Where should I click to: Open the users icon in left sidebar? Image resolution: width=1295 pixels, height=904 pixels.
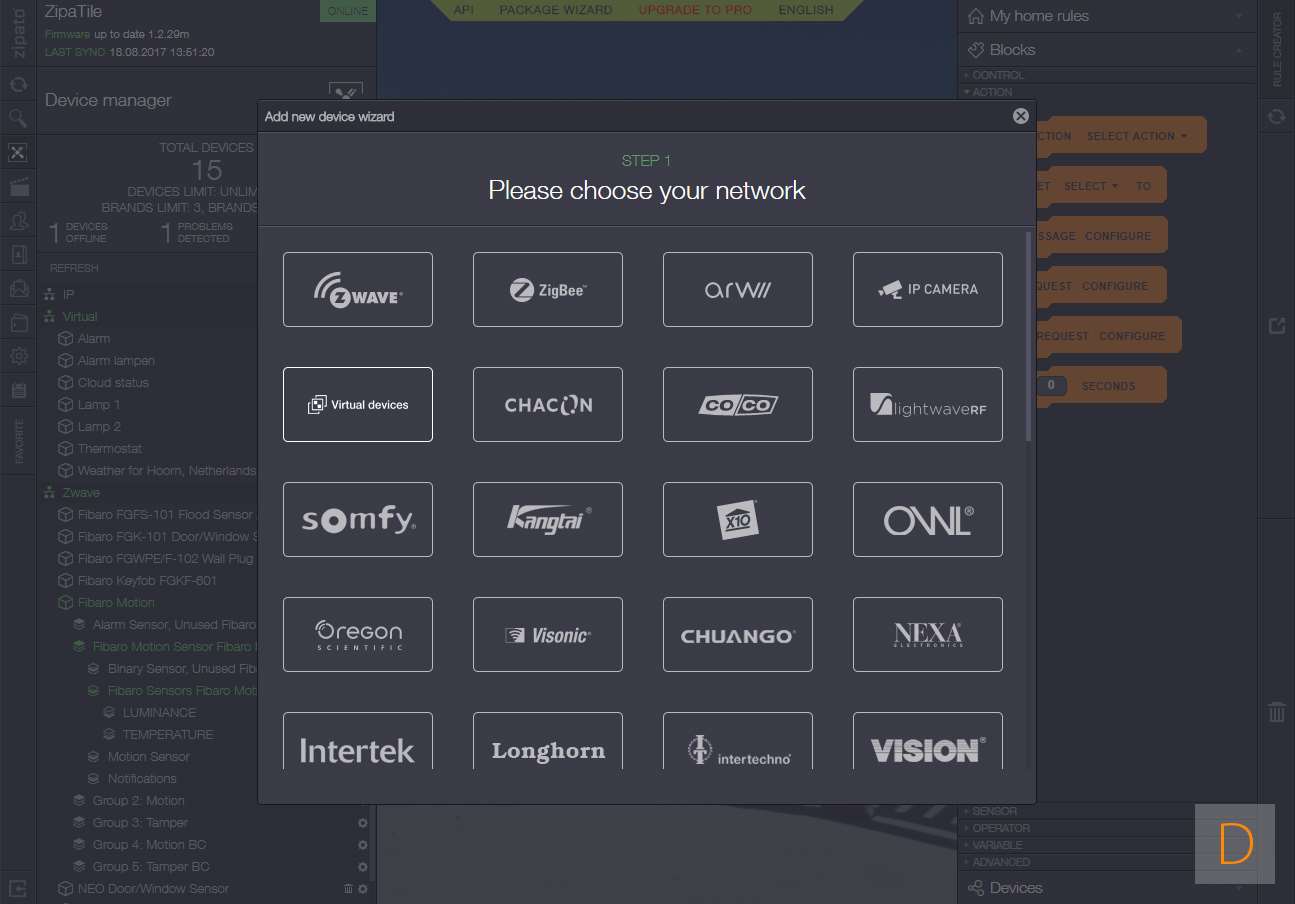click(18, 221)
